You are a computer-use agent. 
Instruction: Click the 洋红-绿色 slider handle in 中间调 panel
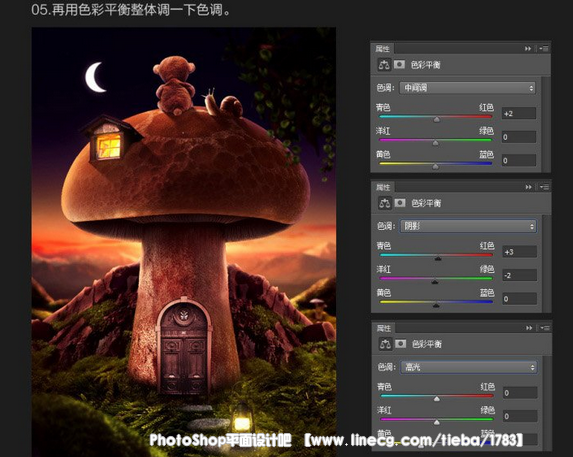[x=436, y=143]
